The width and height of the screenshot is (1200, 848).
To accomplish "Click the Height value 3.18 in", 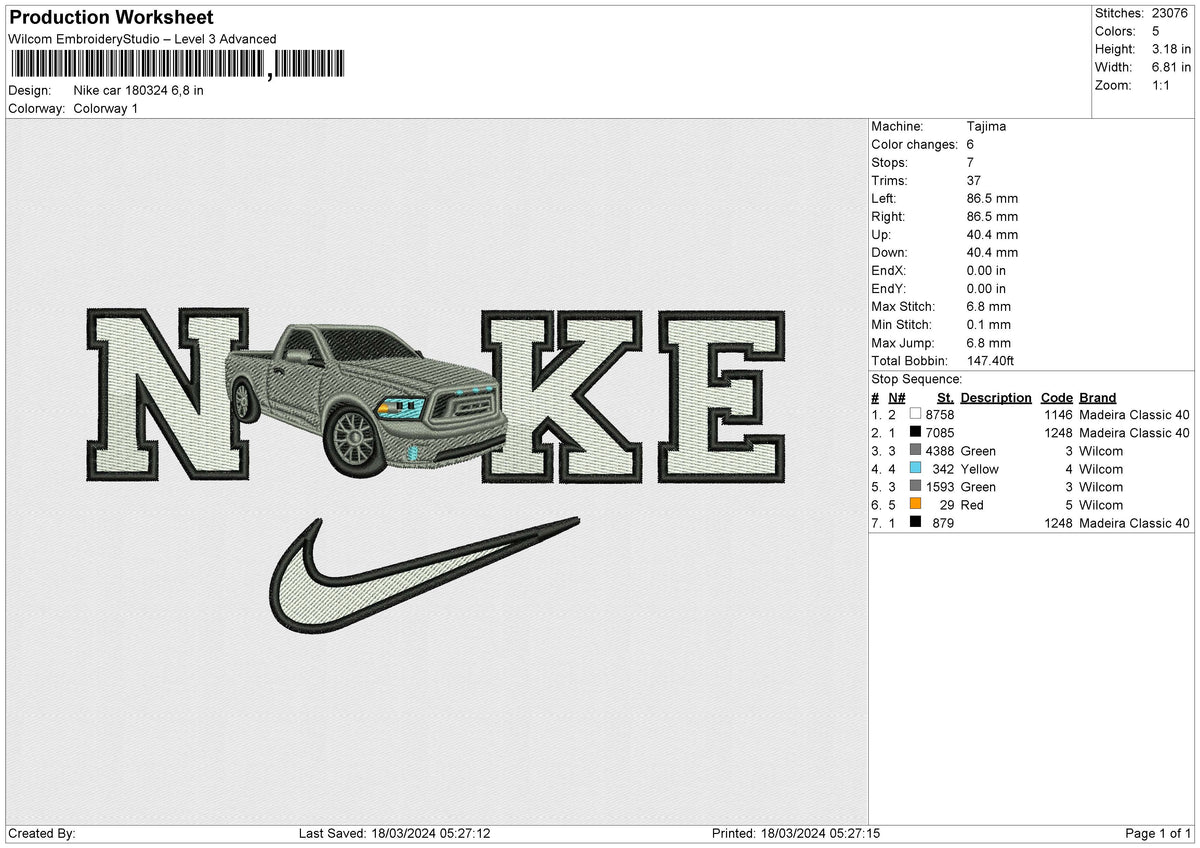I will 1171,49.
